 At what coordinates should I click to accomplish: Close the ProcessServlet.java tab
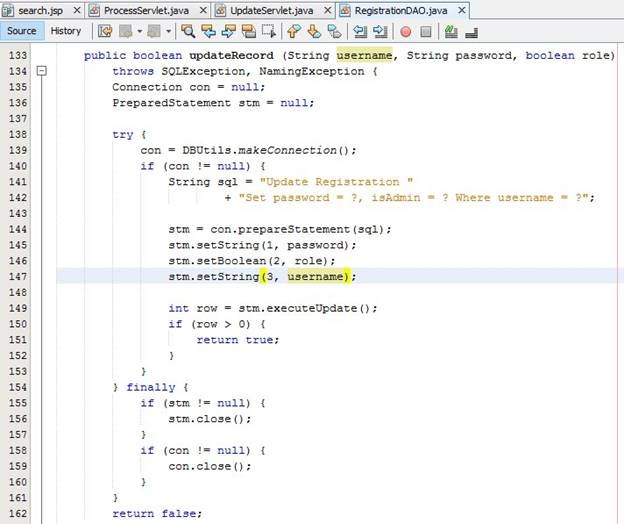203,10
